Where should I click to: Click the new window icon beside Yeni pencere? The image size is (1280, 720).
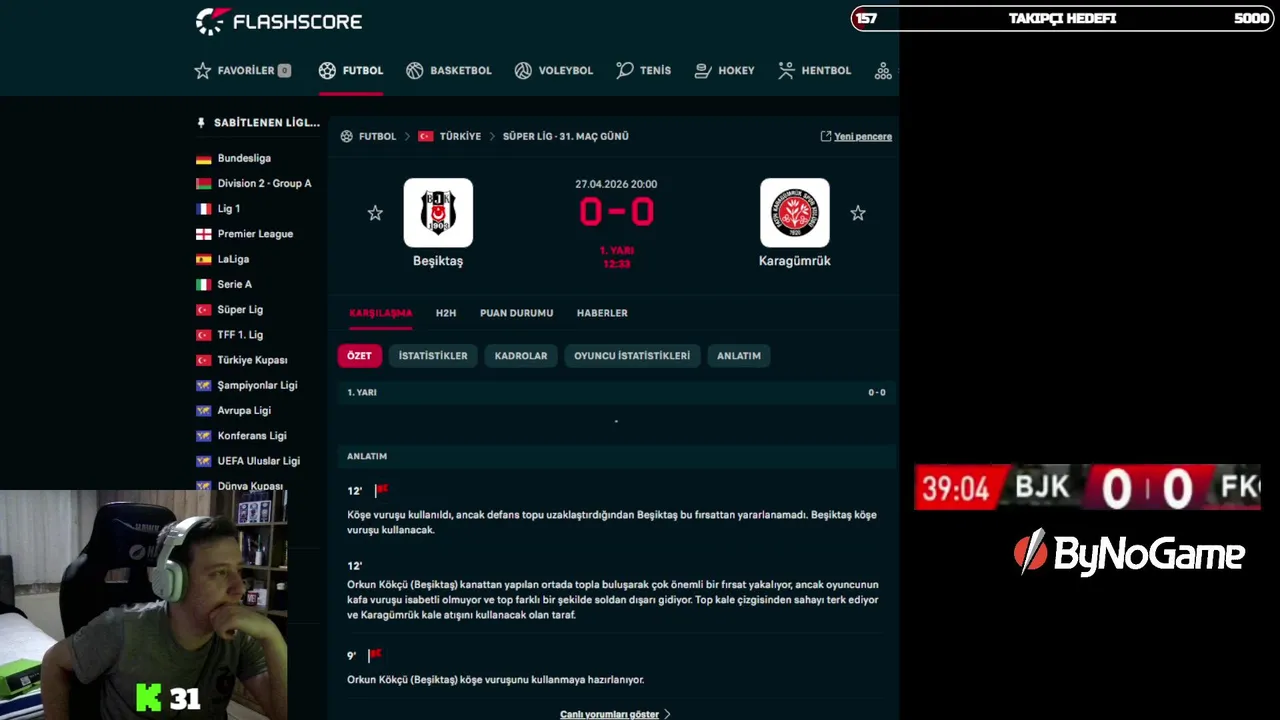point(826,136)
